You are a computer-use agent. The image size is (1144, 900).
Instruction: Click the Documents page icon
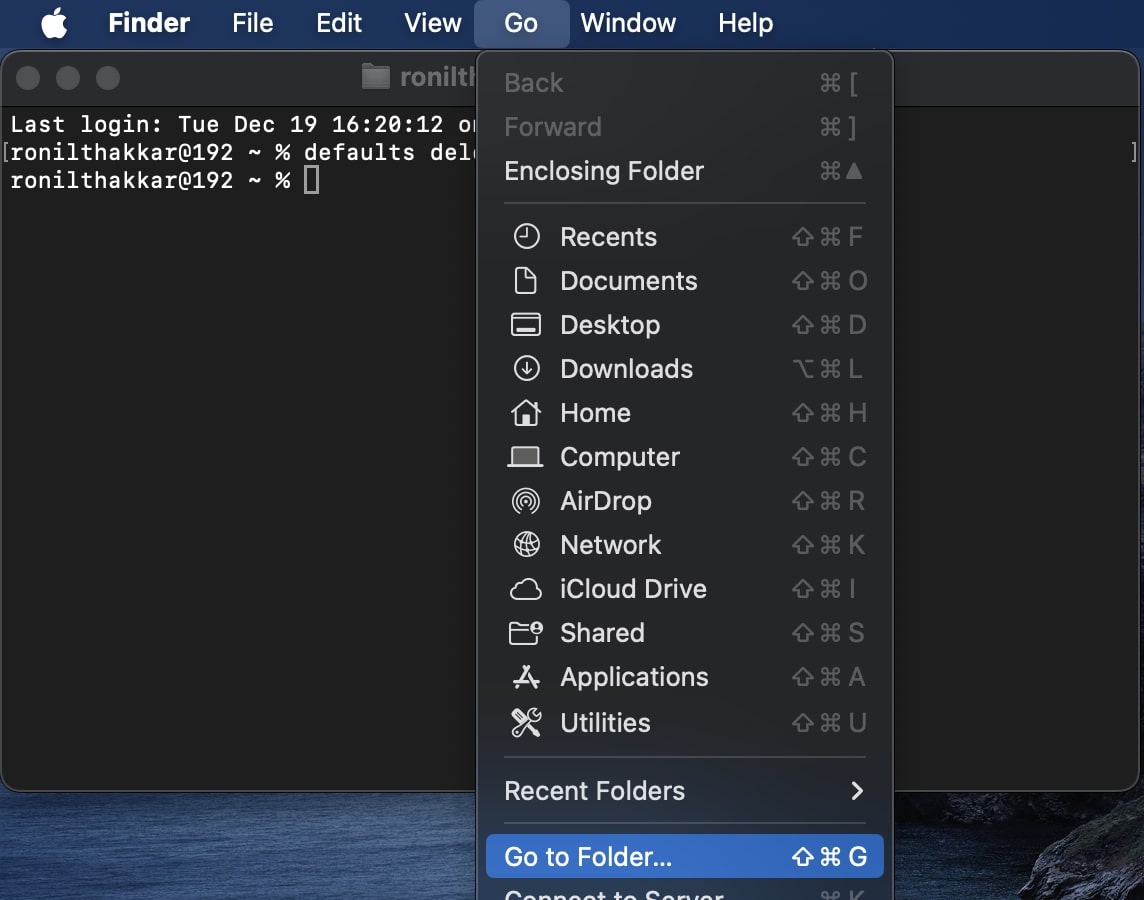coord(525,281)
